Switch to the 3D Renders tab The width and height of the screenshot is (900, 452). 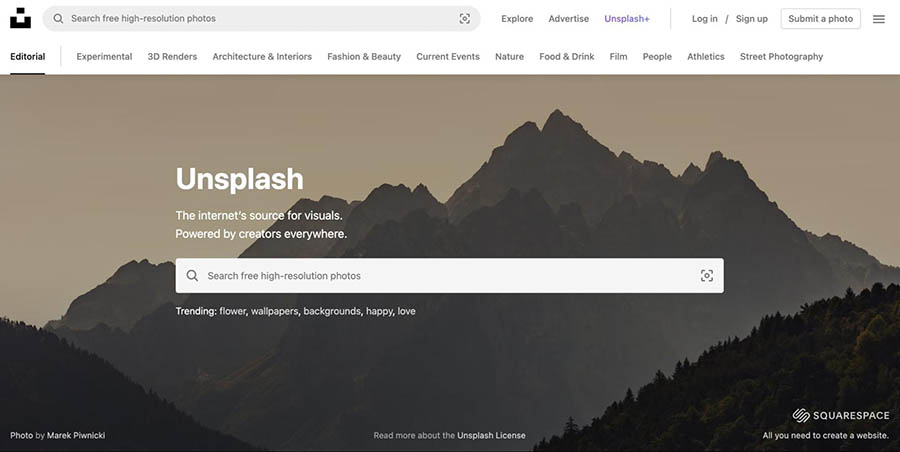[172, 57]
